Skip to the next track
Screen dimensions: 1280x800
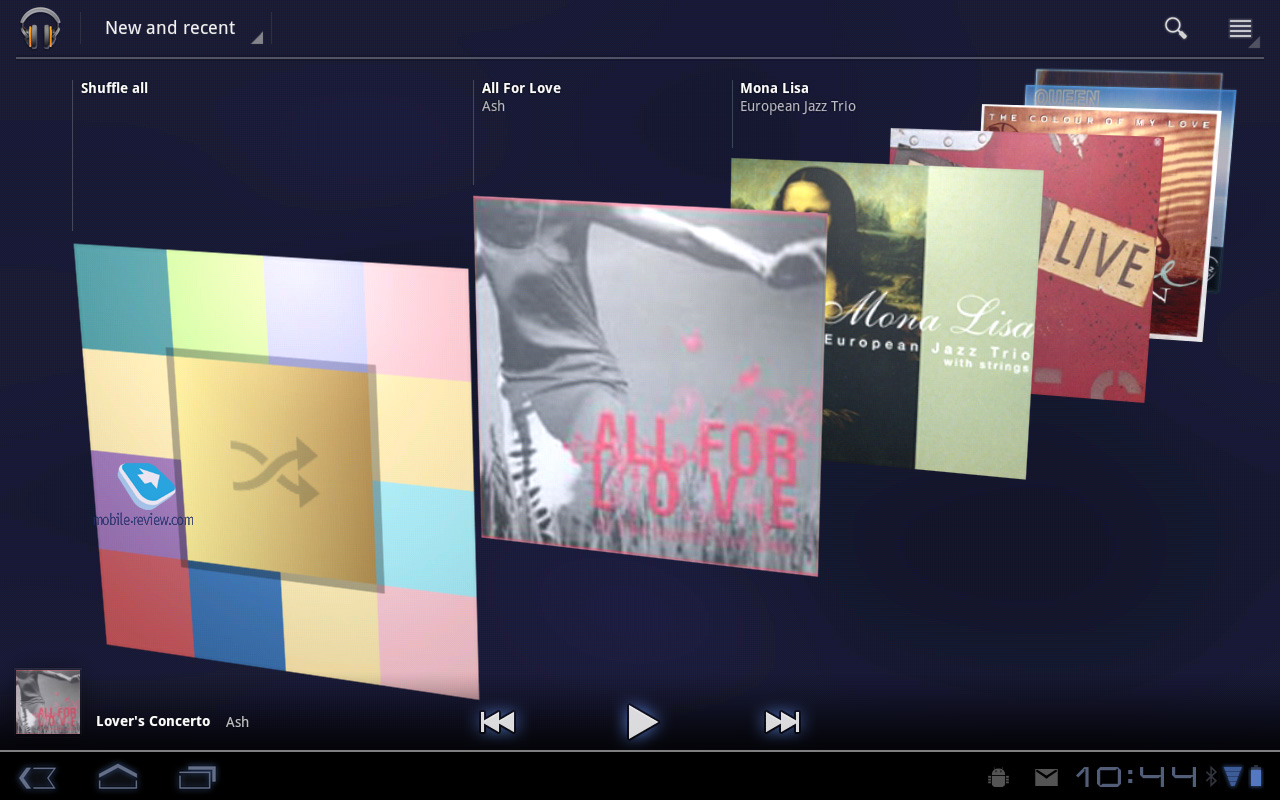782,722
